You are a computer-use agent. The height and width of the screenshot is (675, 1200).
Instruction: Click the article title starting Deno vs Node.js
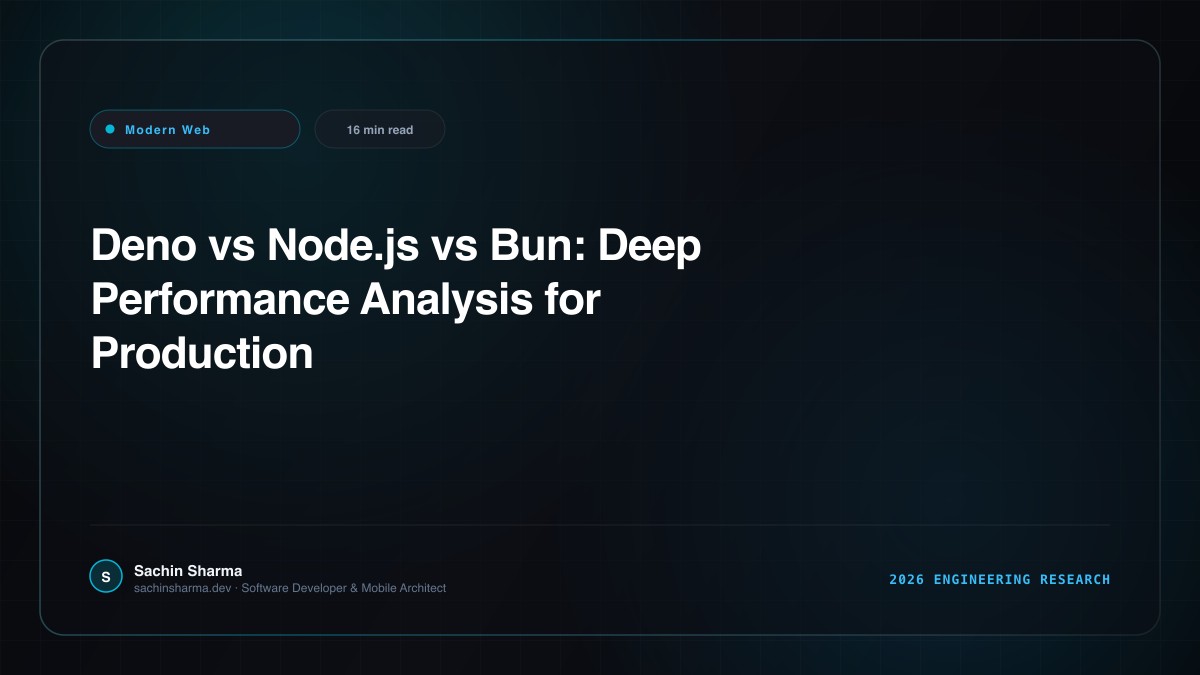click(396, 300)
